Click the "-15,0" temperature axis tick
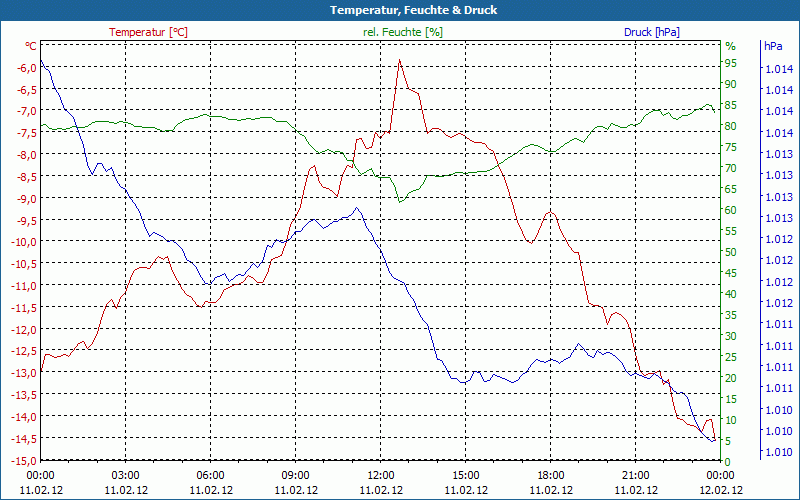 point(23,461)
